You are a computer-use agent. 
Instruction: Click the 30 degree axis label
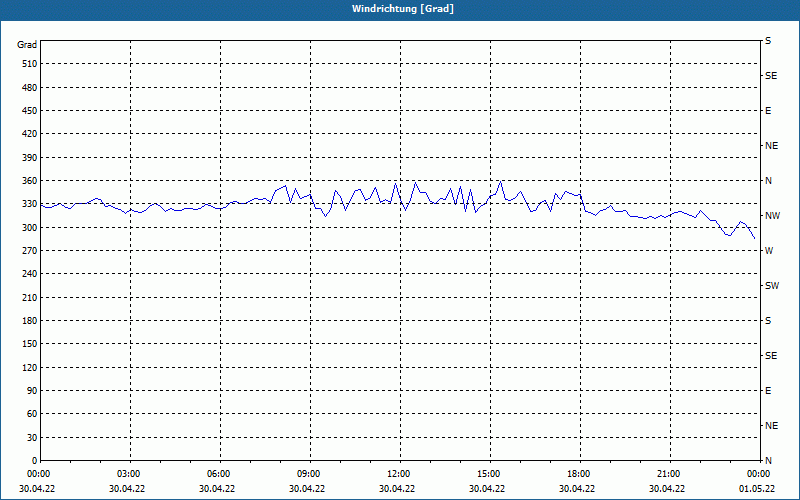[x=32, y=437]
